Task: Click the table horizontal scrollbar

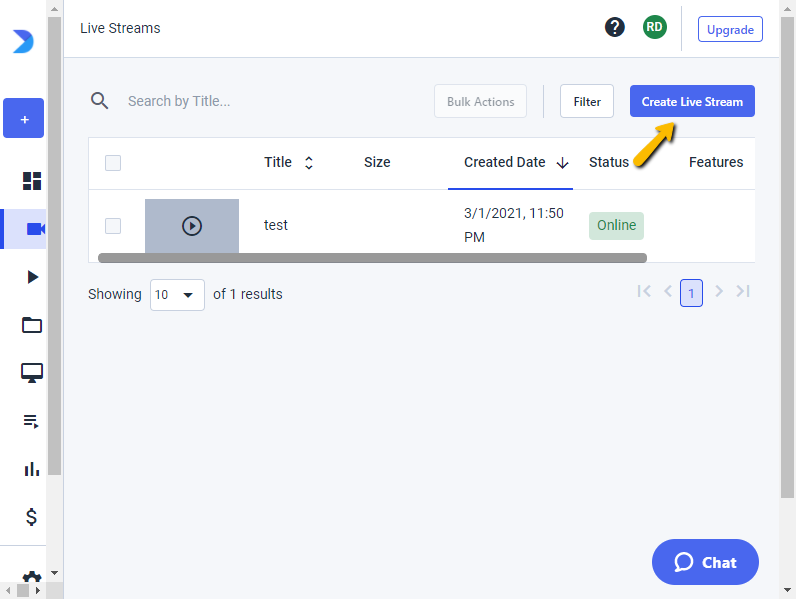Action: click(372, 258)
